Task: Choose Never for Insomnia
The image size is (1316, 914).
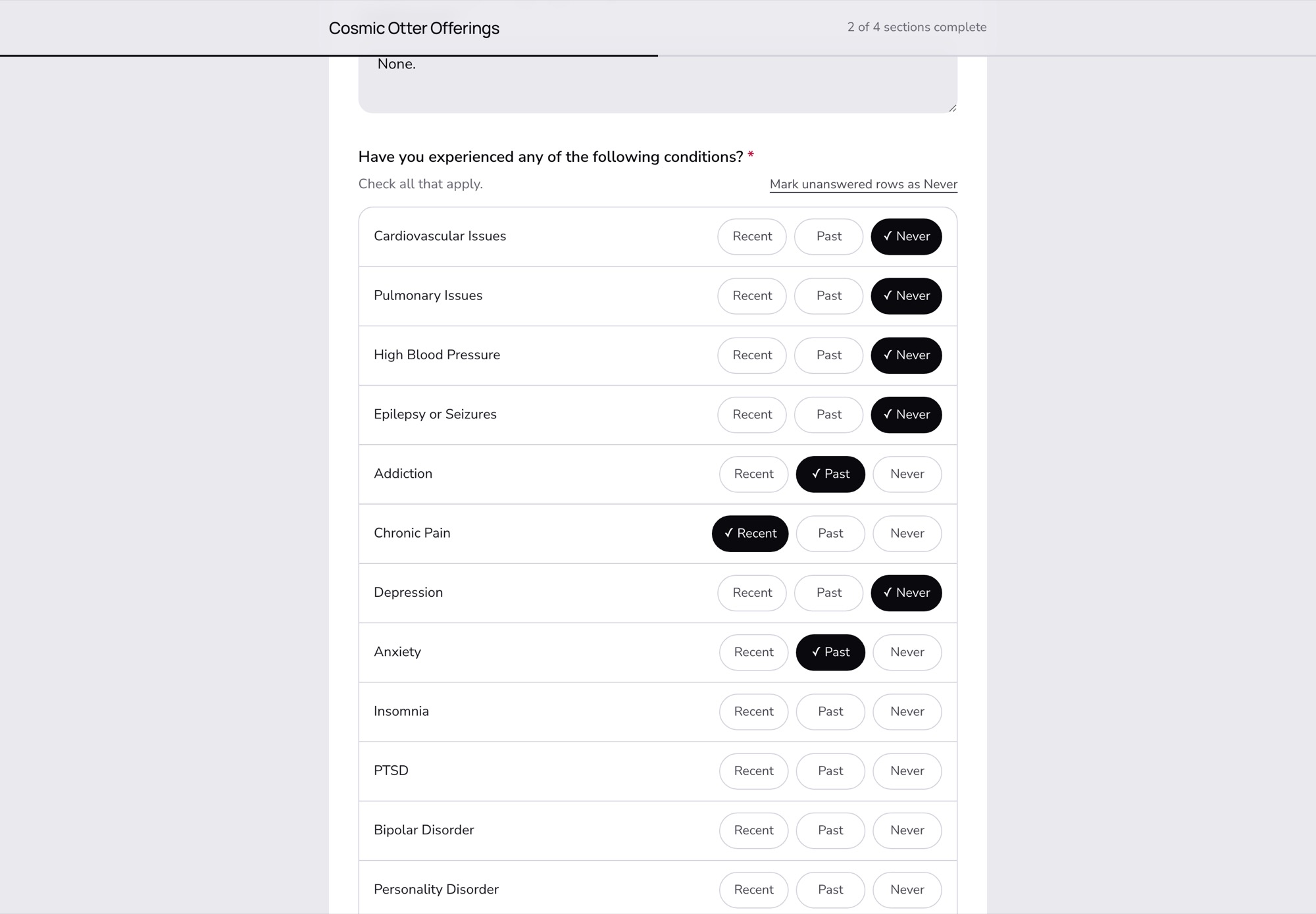Action: [x=907, y=711]
